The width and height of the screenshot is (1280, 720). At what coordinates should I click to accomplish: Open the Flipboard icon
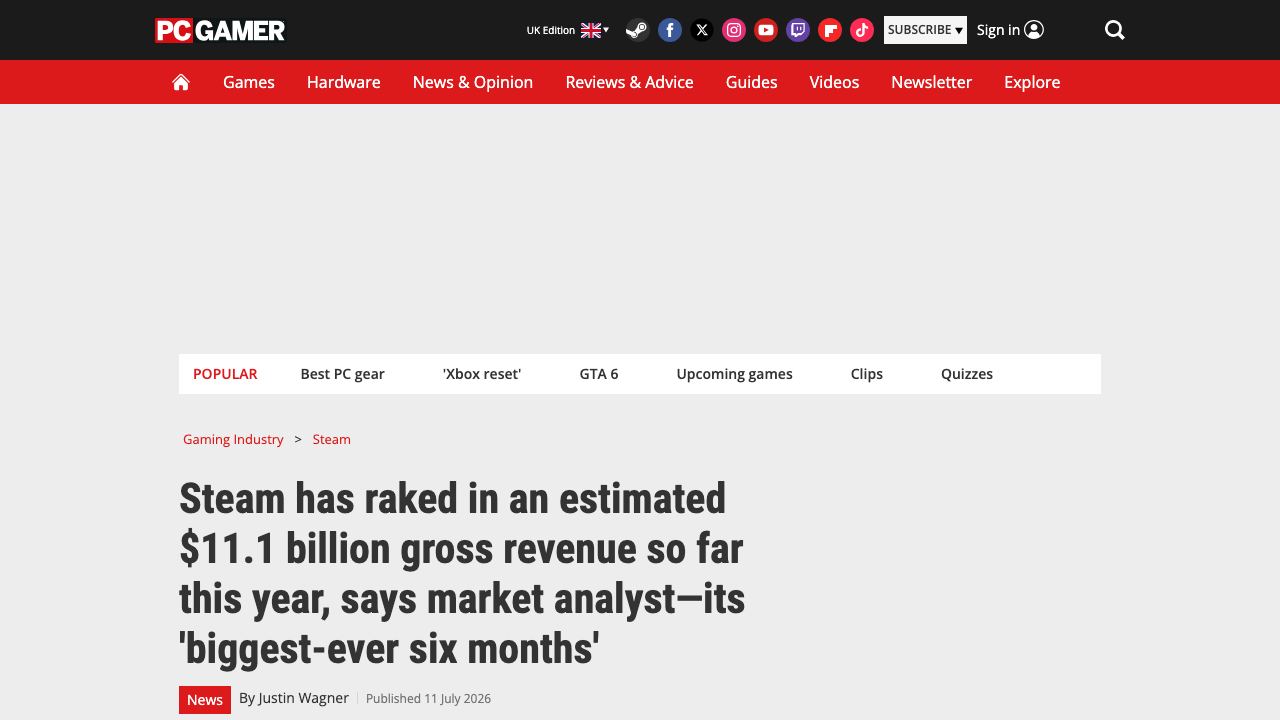click(x=830, y=30)
